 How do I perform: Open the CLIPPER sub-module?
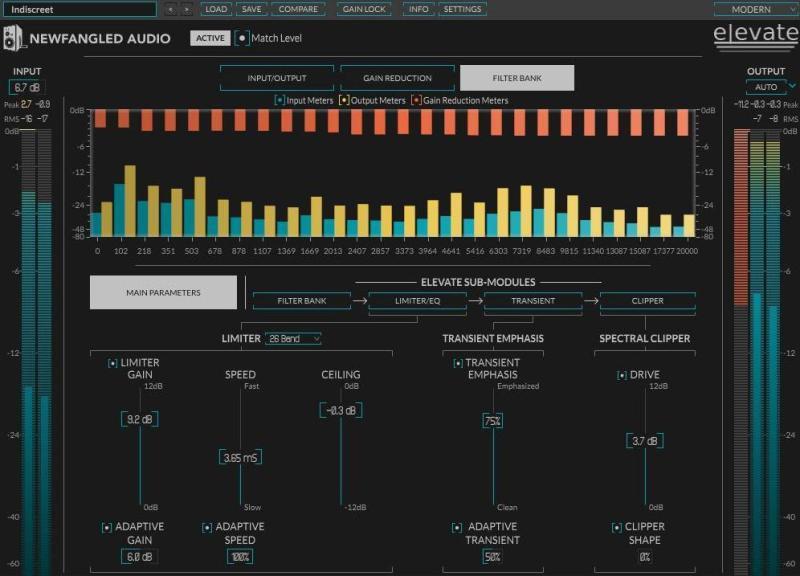[x=647, y=301]
